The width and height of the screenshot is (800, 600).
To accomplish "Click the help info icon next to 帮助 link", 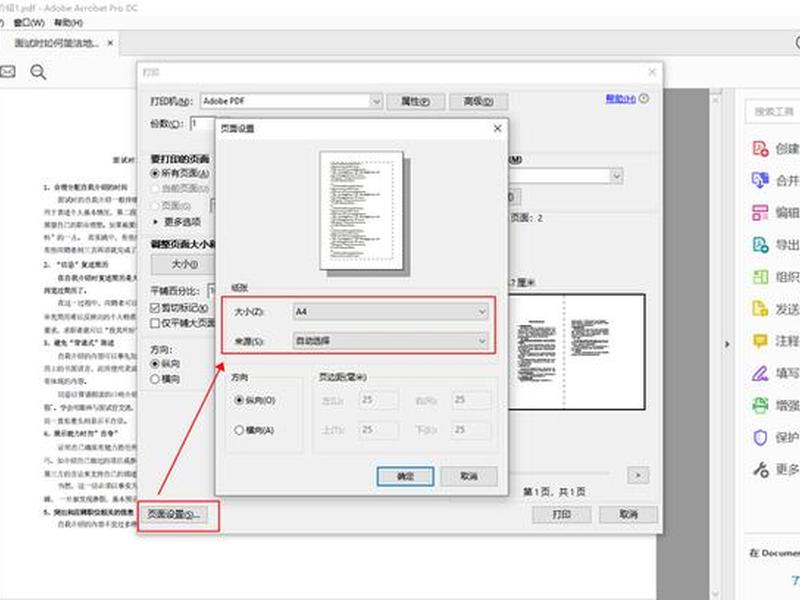I will click(644, 98).
